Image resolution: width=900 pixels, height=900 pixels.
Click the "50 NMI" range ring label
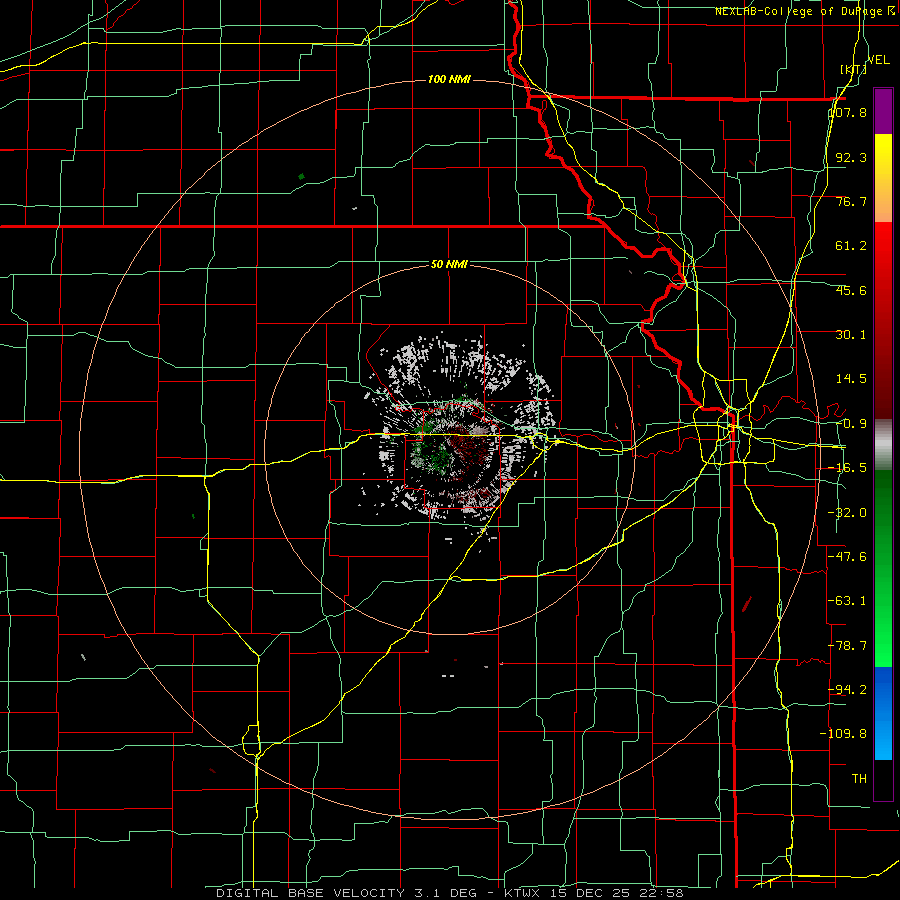pos(449,264)
